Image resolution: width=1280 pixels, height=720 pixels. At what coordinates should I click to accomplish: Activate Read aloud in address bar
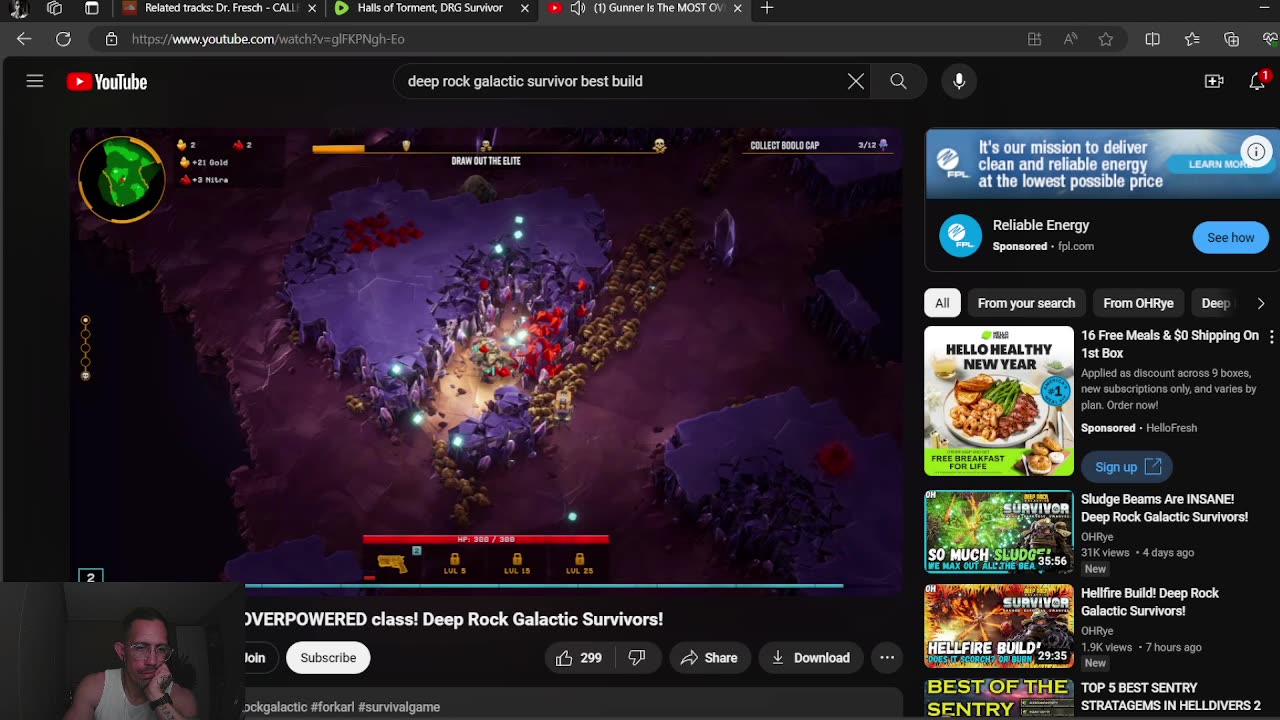(1070, 39)
